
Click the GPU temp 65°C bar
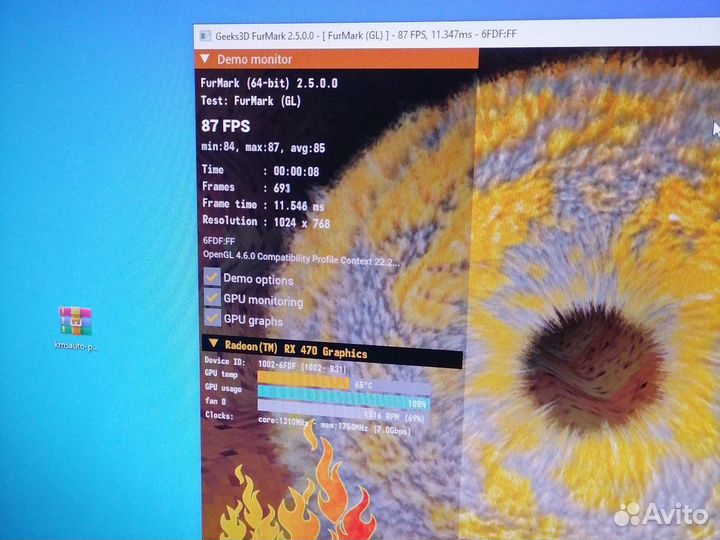pos(343,382)
